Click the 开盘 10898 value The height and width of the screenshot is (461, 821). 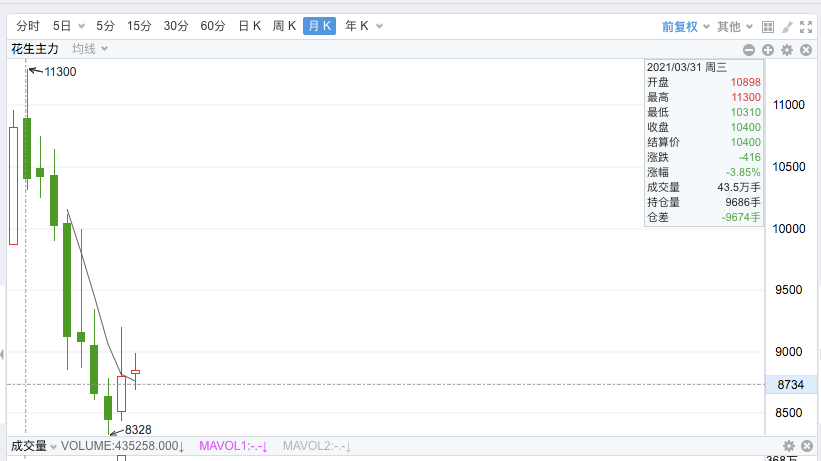click(746, 82)
